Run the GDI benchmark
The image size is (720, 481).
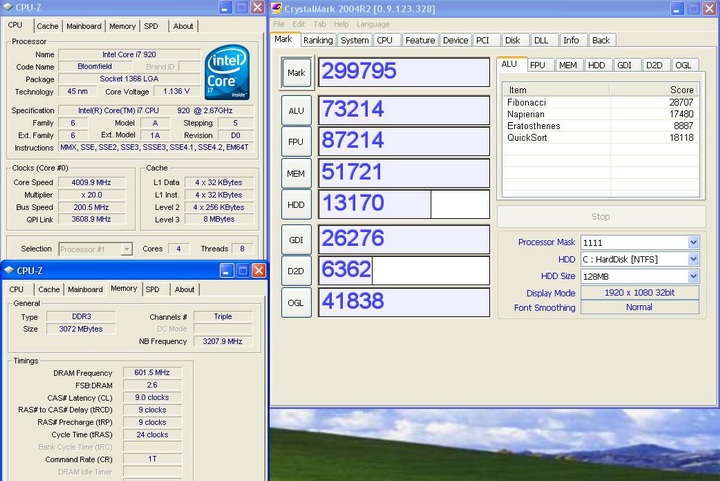tap(296, 240)
